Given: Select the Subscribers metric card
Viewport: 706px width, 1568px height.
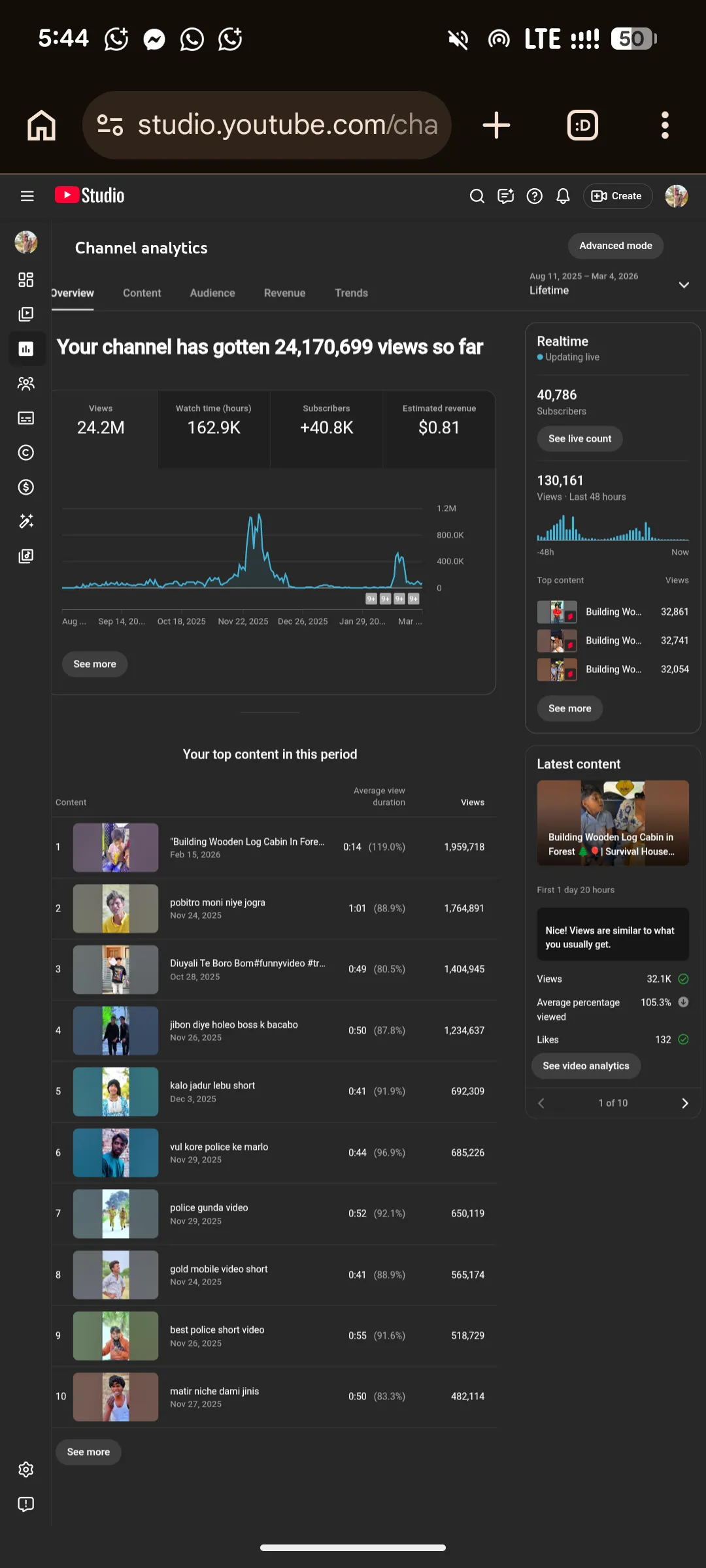Looking at the screenshot, I should (326, 429).
